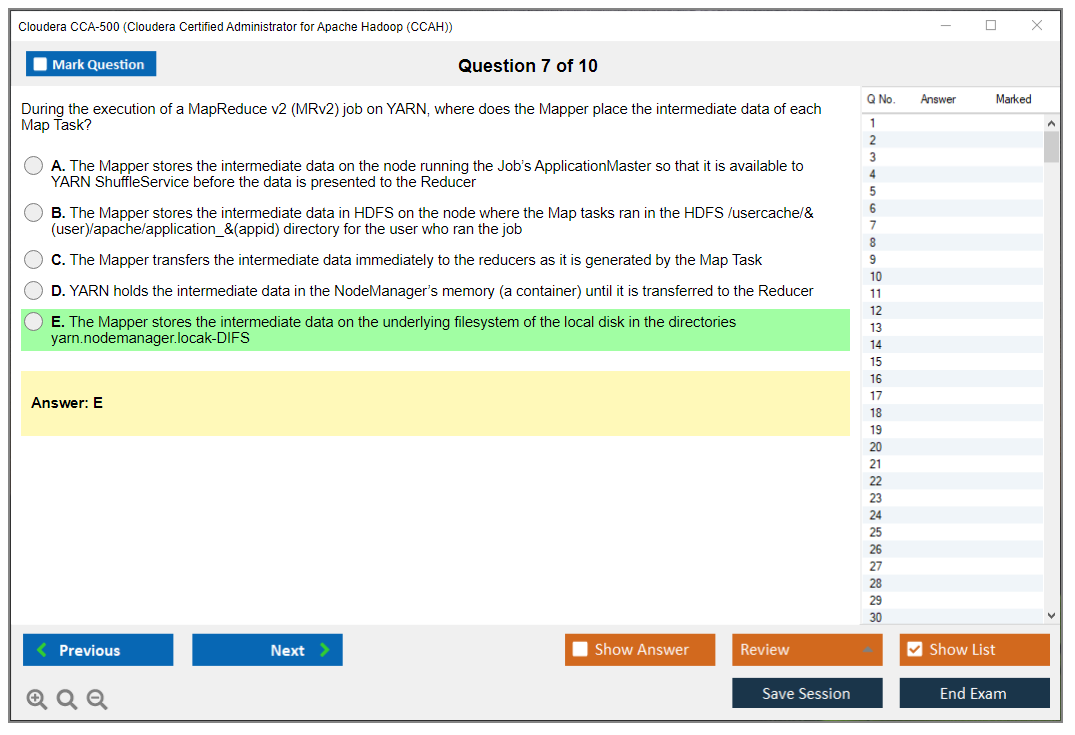
Task: Pick answer option C radio button
Action: pos(34,260)
